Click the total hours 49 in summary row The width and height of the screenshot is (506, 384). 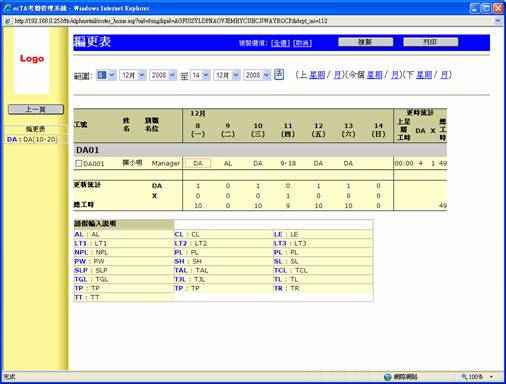[443, 206]
